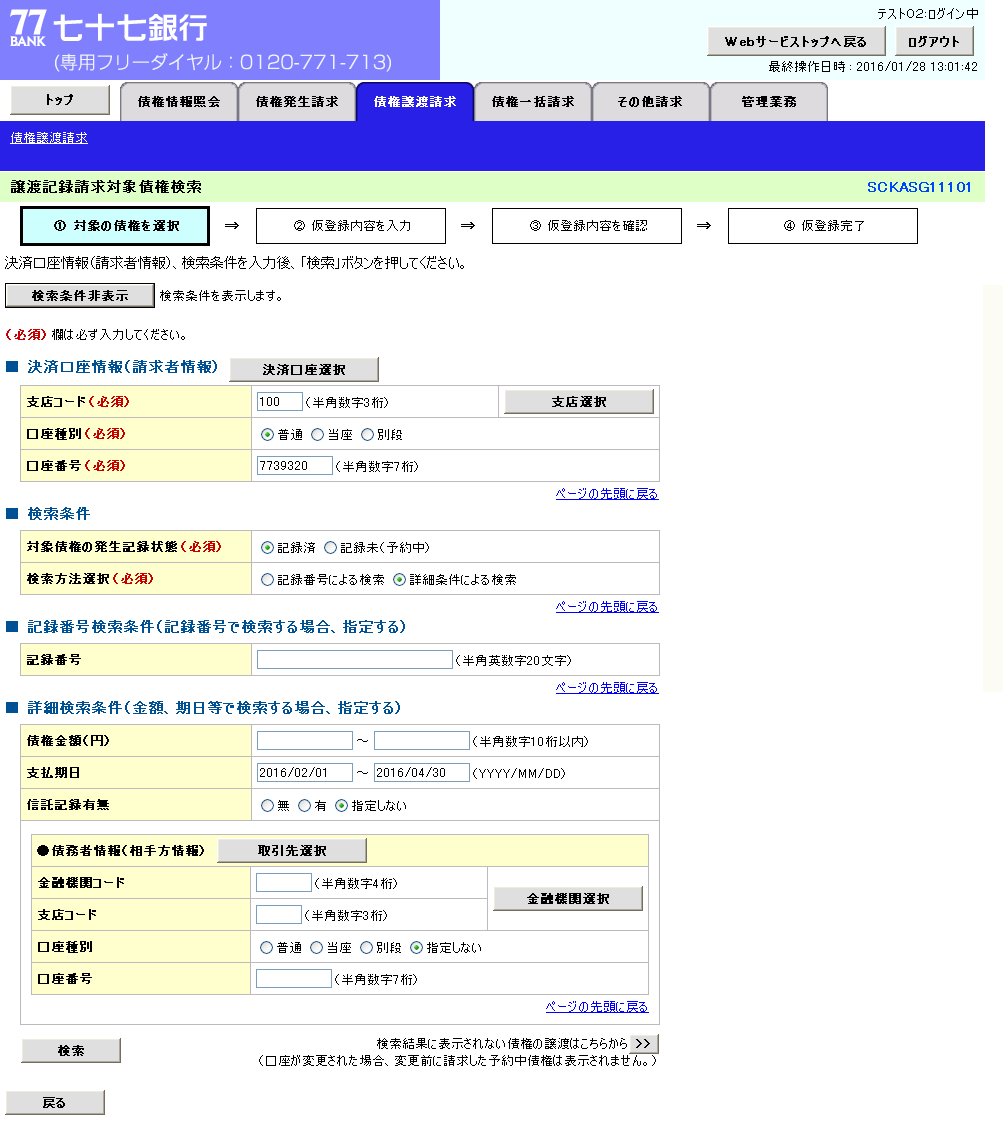Click the 決済口座情報(請求者情報) section heading
Screen dimensions: 1003x1129
(122, 367)
